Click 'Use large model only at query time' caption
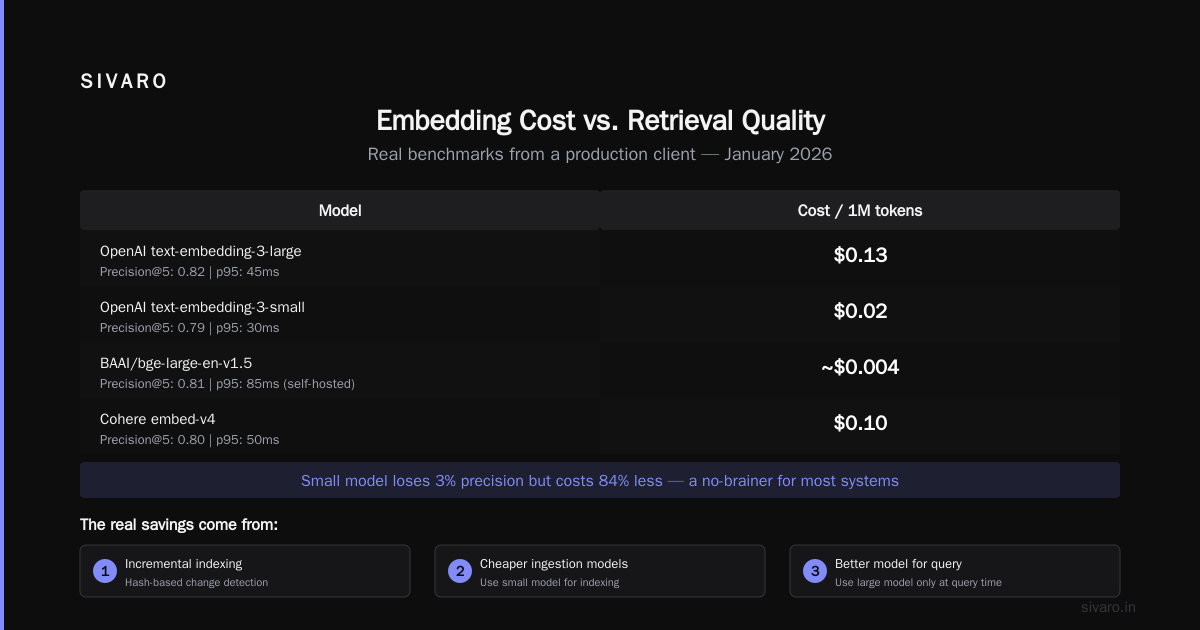Viewport: 1200px width, 630px height. [918, 582]
